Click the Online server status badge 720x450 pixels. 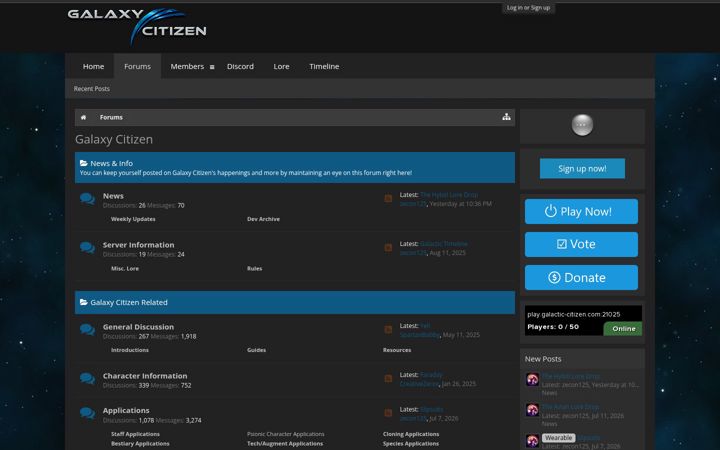click(623, 329)
